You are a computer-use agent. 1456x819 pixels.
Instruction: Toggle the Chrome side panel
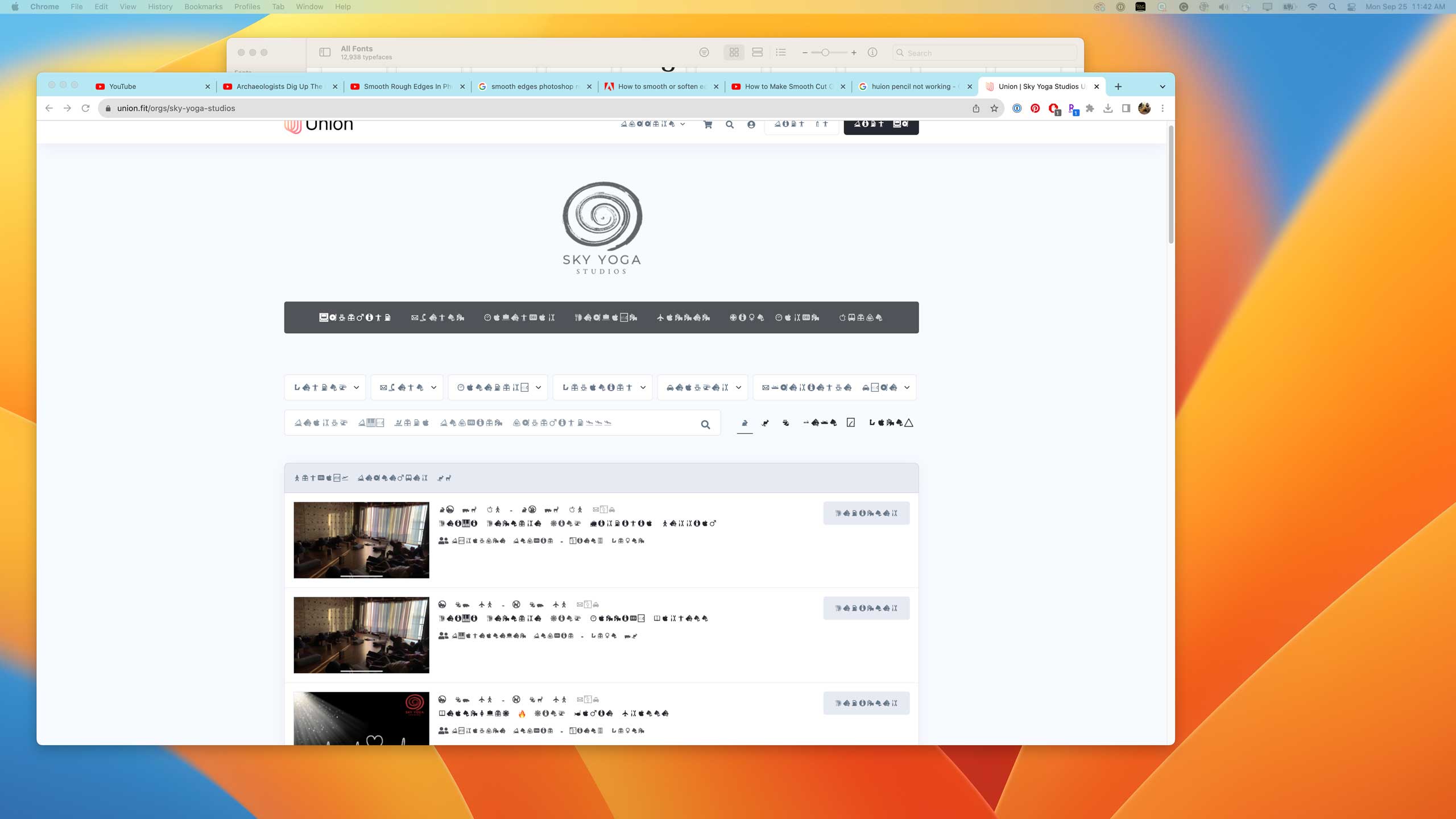1126,108
